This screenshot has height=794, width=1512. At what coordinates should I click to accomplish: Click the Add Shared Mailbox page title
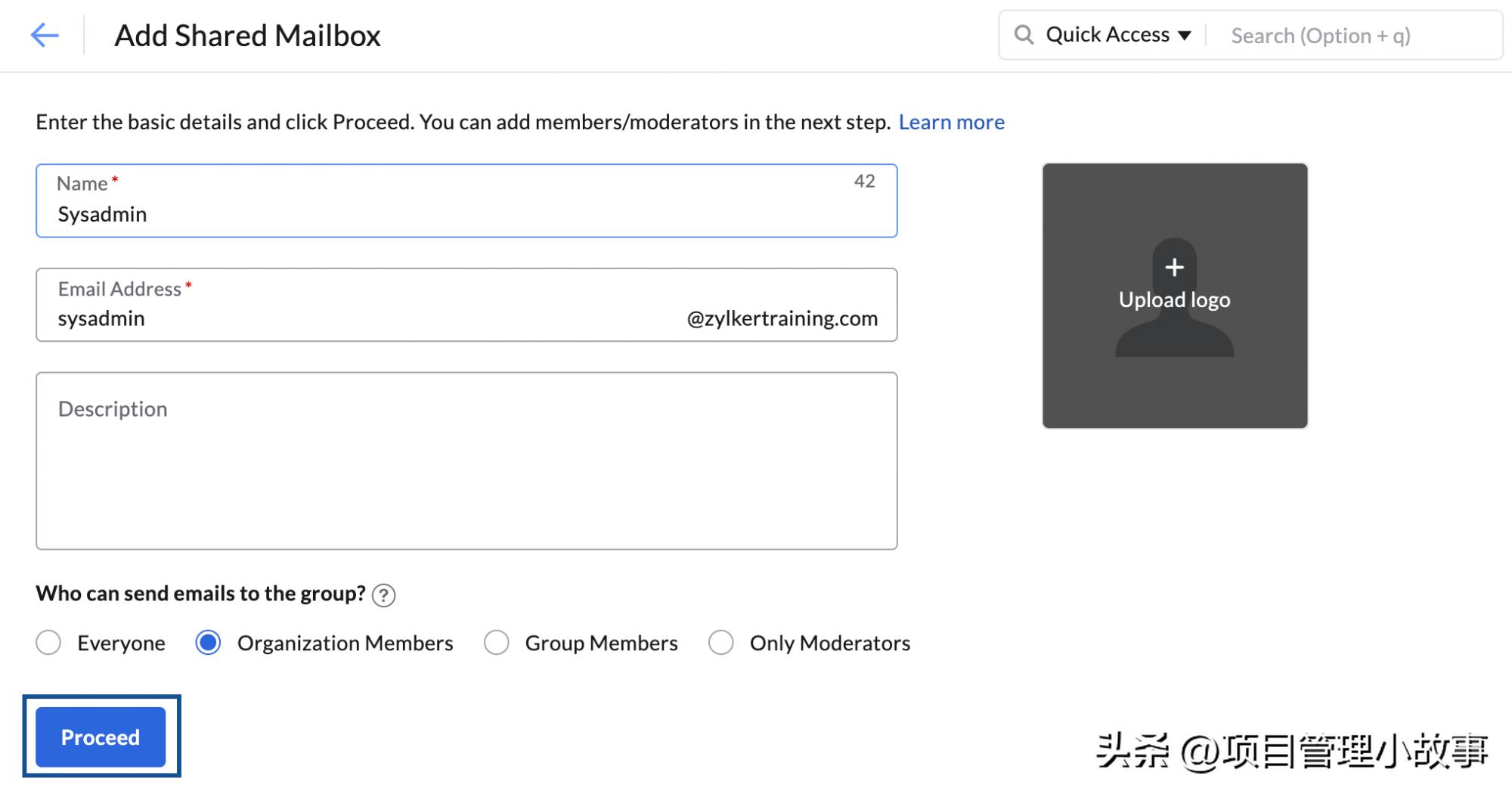pos(247,36)
